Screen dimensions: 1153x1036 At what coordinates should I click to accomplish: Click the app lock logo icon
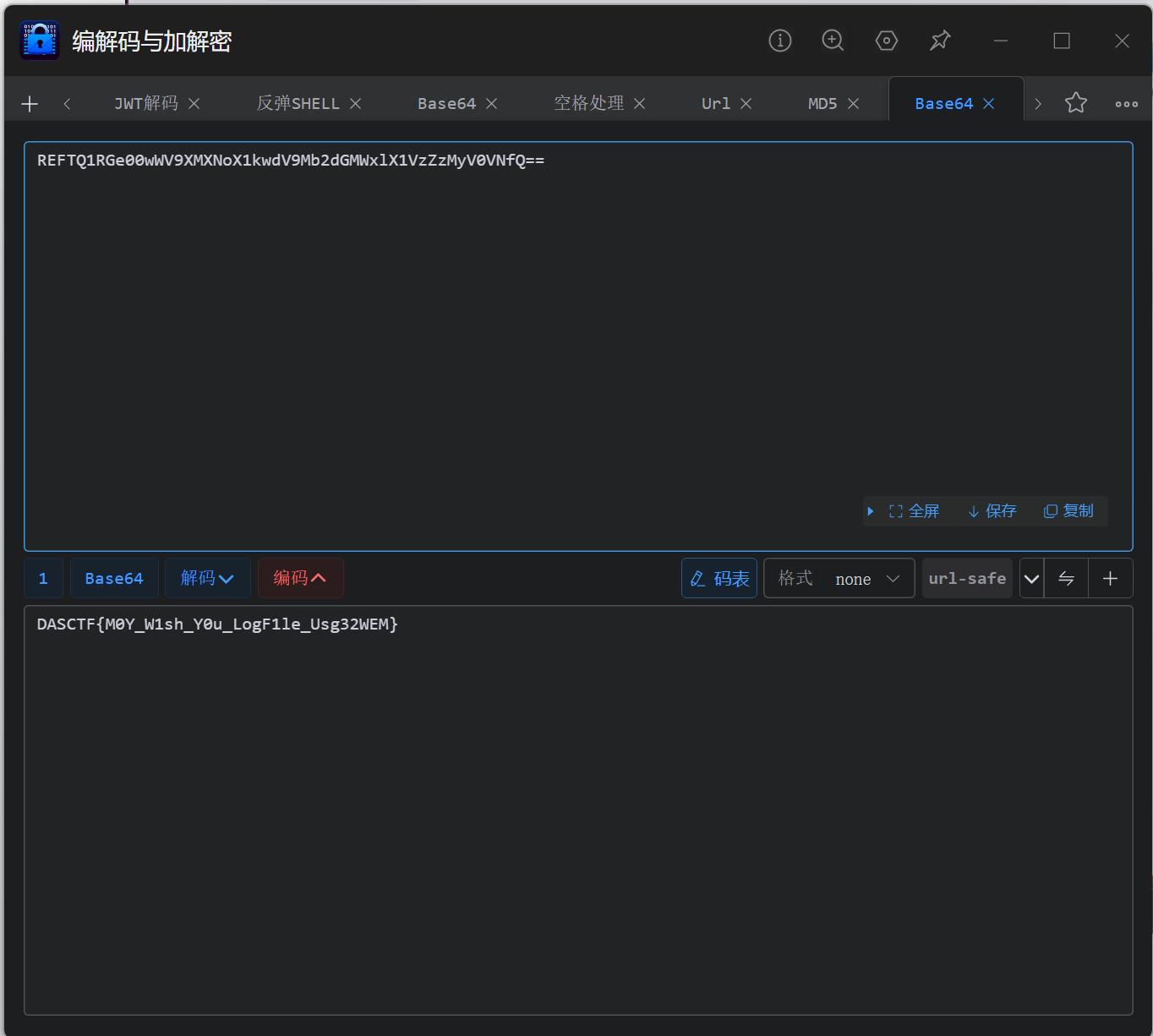click(39, 41)
